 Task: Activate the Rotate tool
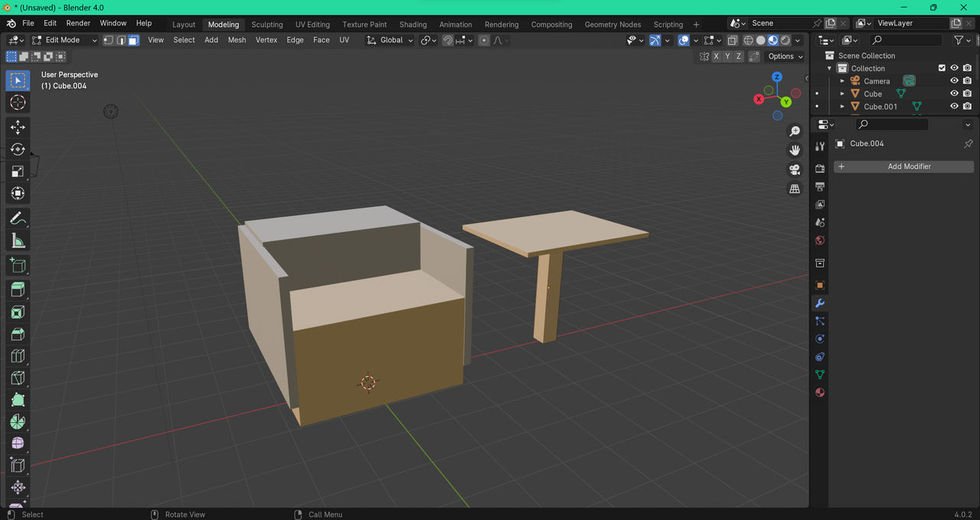tap(18, 149)
